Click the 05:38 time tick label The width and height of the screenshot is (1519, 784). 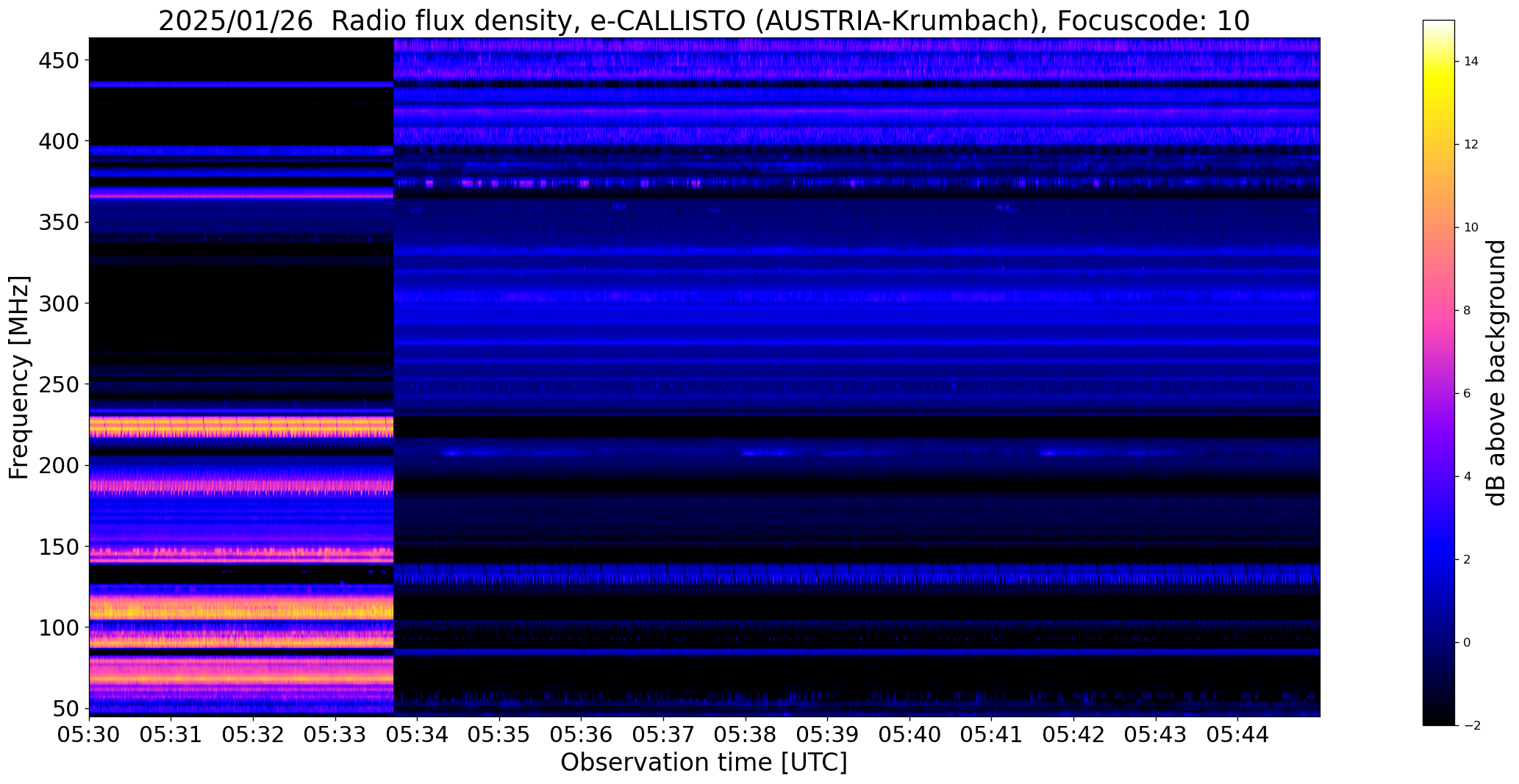coord(746,733)
